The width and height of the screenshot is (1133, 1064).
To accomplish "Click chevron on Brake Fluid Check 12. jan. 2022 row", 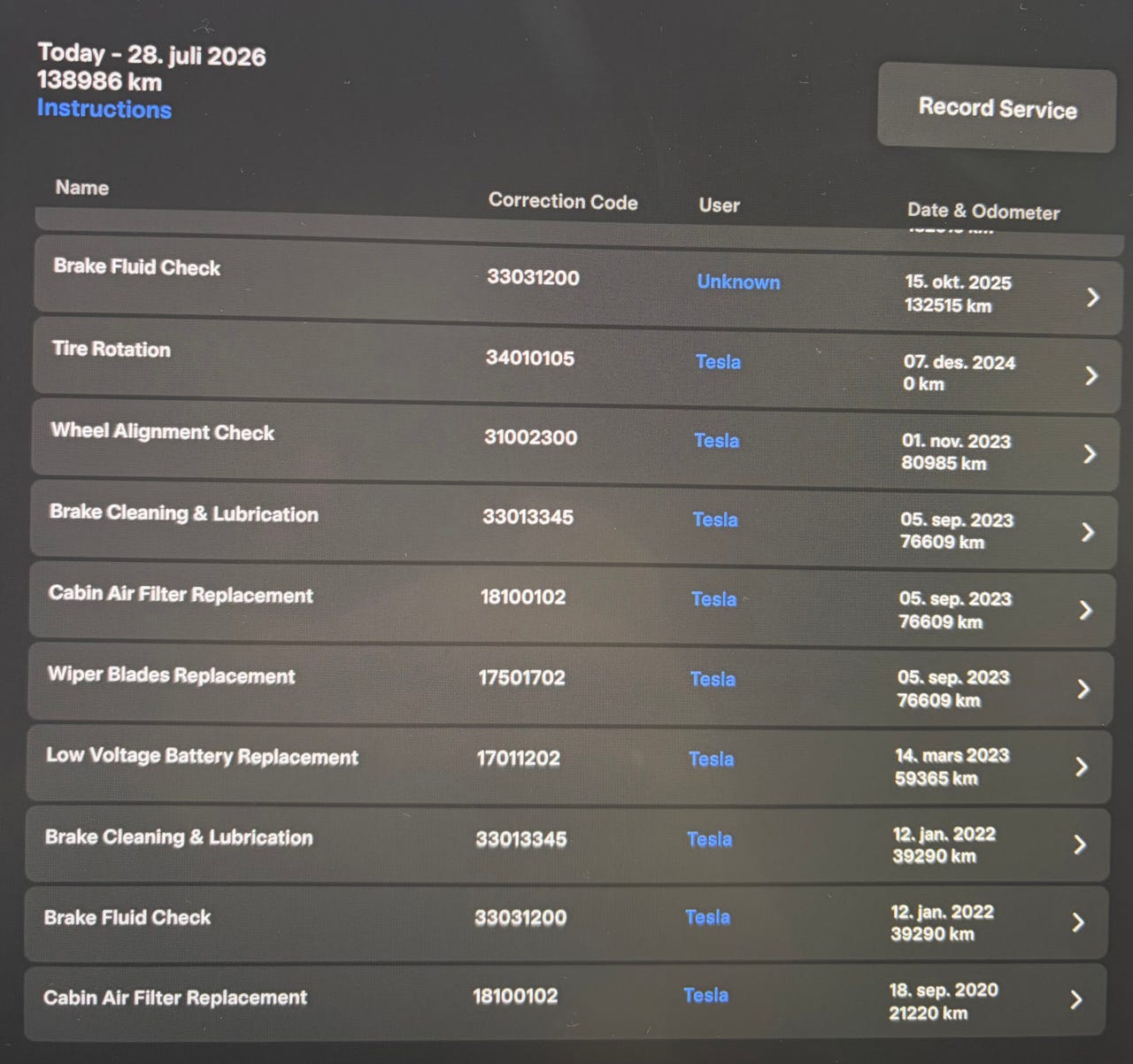I will [x=1078, y=923].
